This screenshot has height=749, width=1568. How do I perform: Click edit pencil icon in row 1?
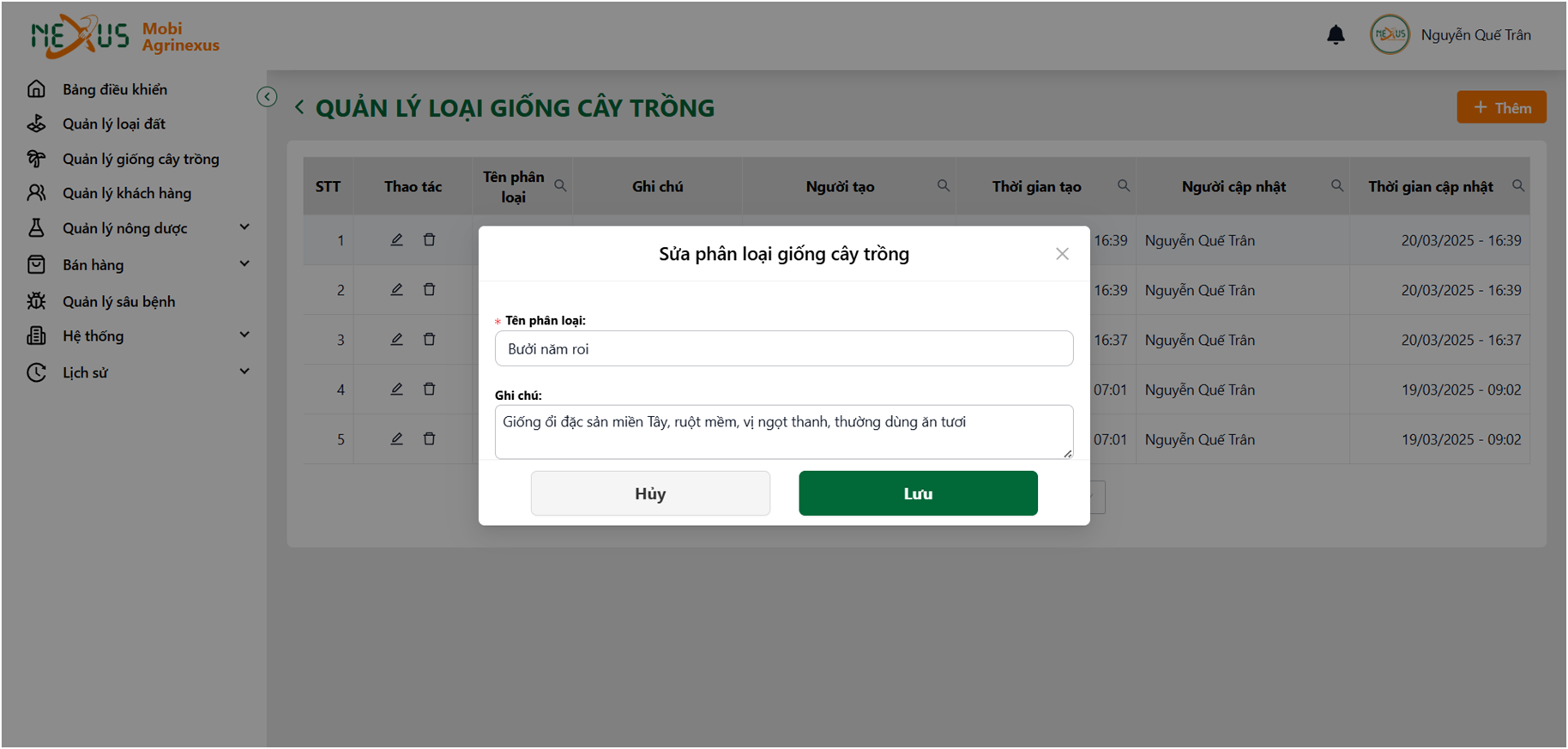(x=396, y=239)
